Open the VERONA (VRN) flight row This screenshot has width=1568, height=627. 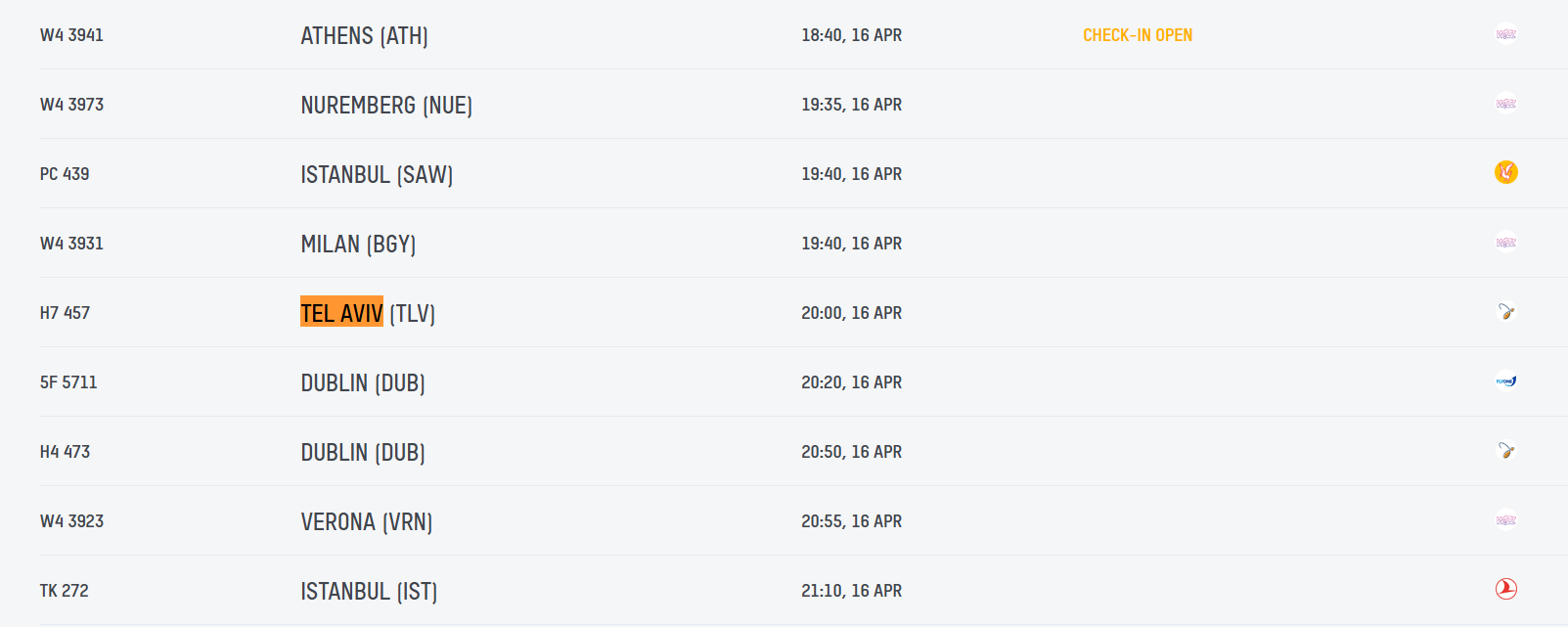click(x=366, y=522)
